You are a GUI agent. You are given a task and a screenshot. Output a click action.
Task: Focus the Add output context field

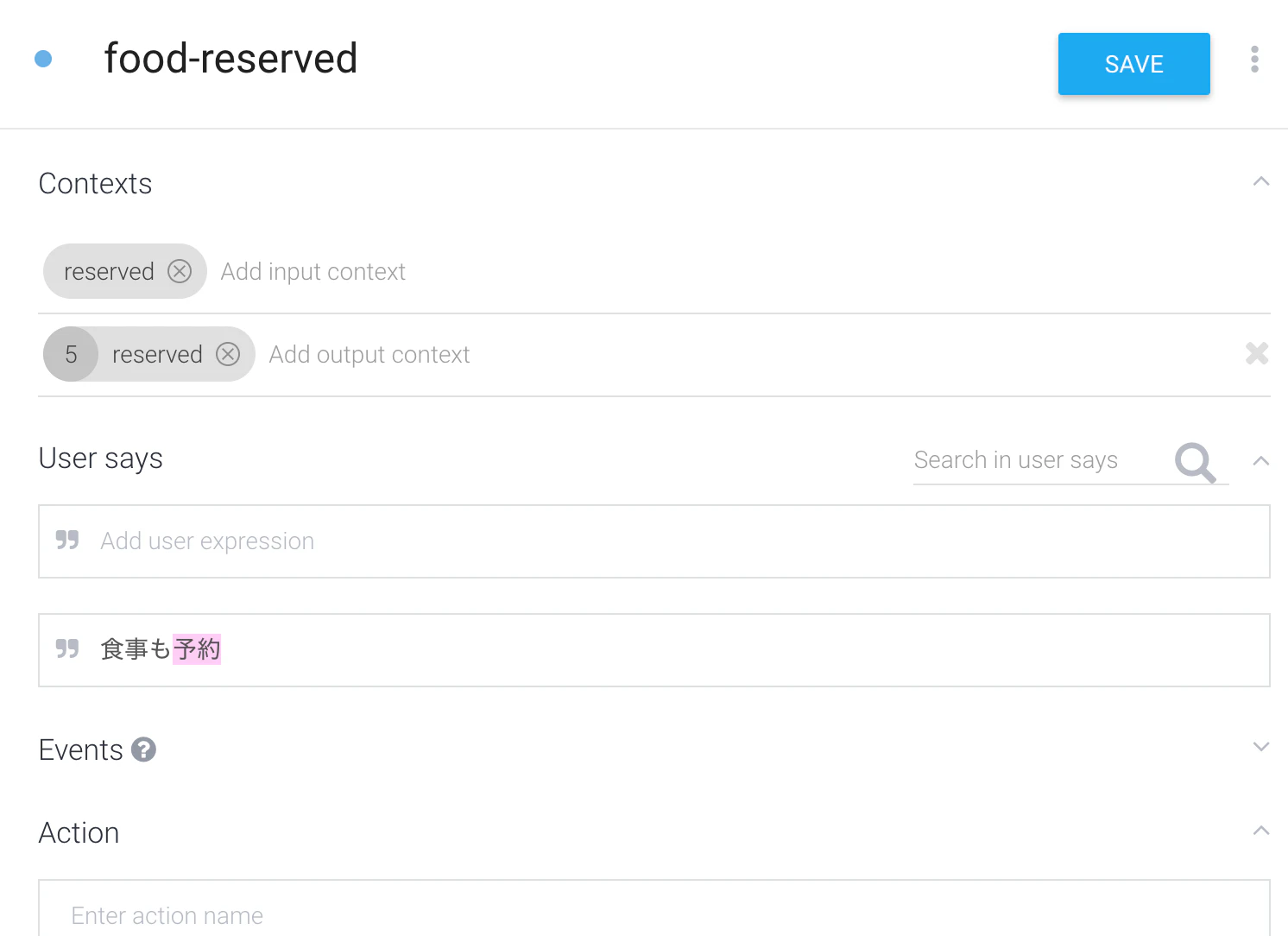pyautogui.click(x=369, y=354)
